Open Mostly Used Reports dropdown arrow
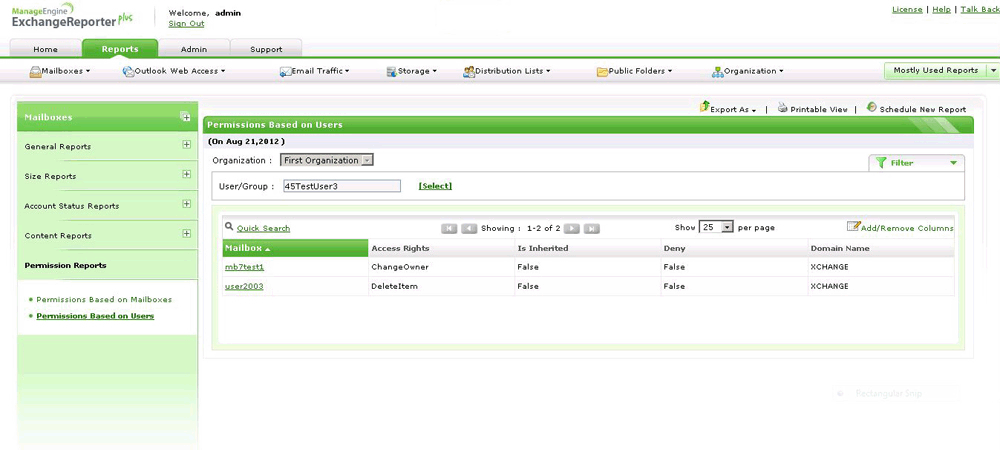Viewport: 1000px width, 450px height. 992,71
